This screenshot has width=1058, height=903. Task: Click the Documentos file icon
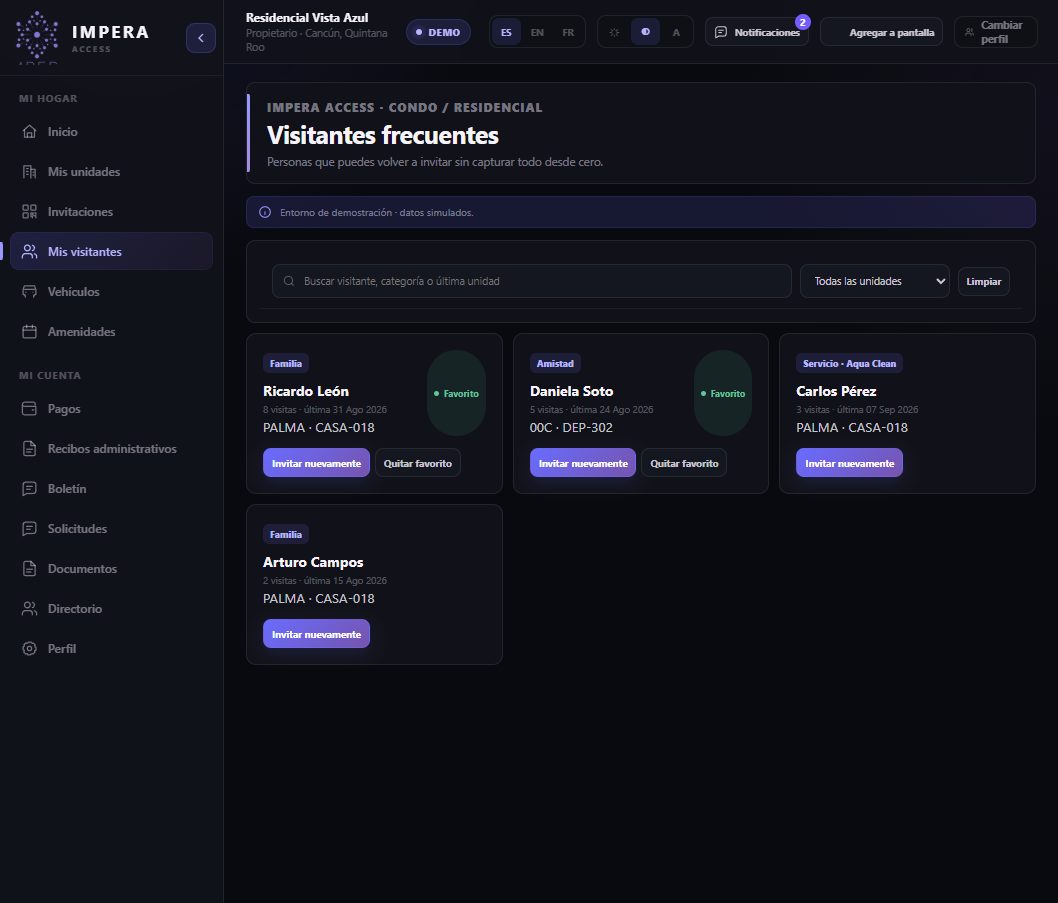[29, 568]
